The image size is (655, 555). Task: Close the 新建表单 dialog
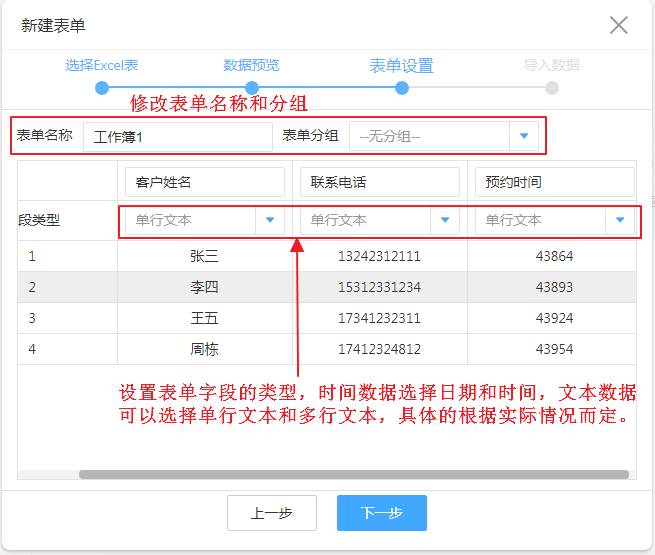pyautogui.click(x=619, y=25)
